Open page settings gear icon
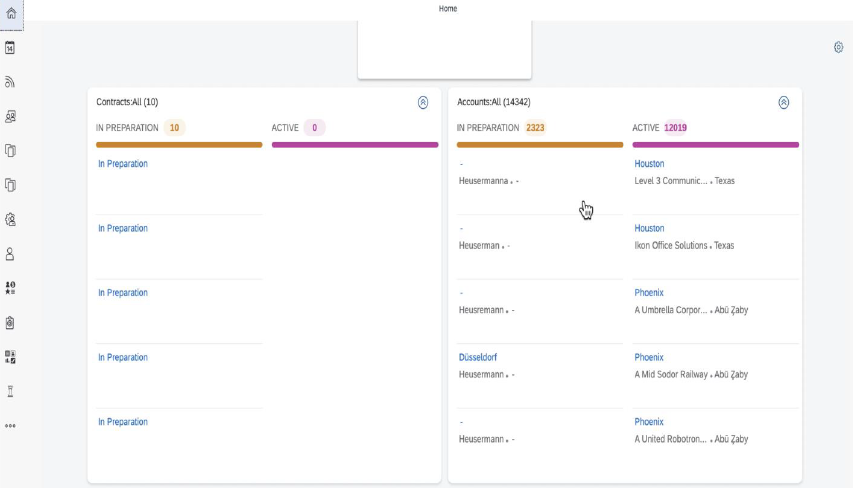The width and height of the screenshot is (853, 488). pyautogui.click(x=838, y=47)
